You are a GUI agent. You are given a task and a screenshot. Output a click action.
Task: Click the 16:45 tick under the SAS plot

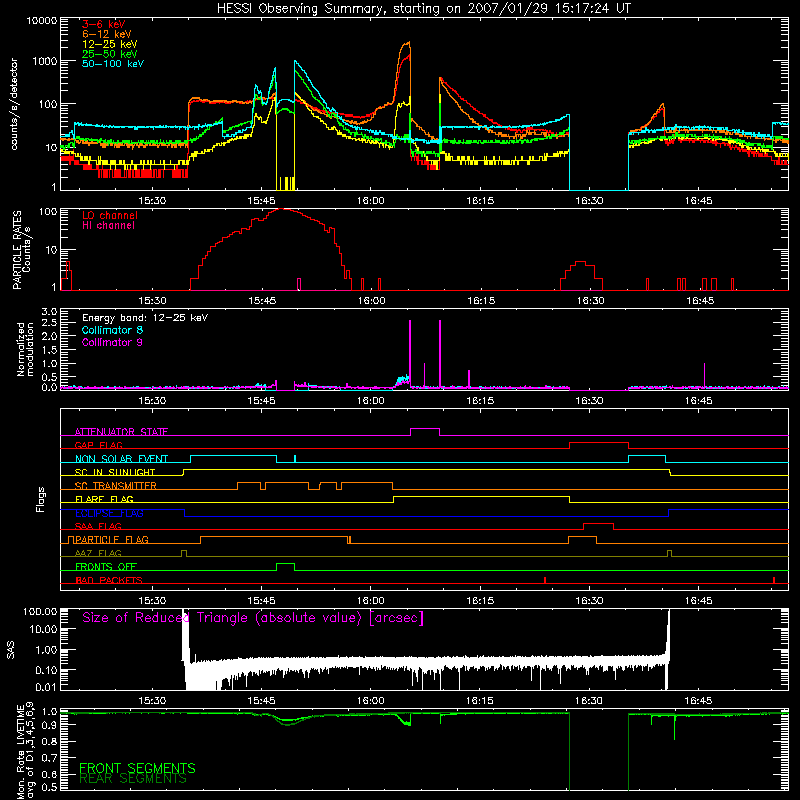pos(698,701)
